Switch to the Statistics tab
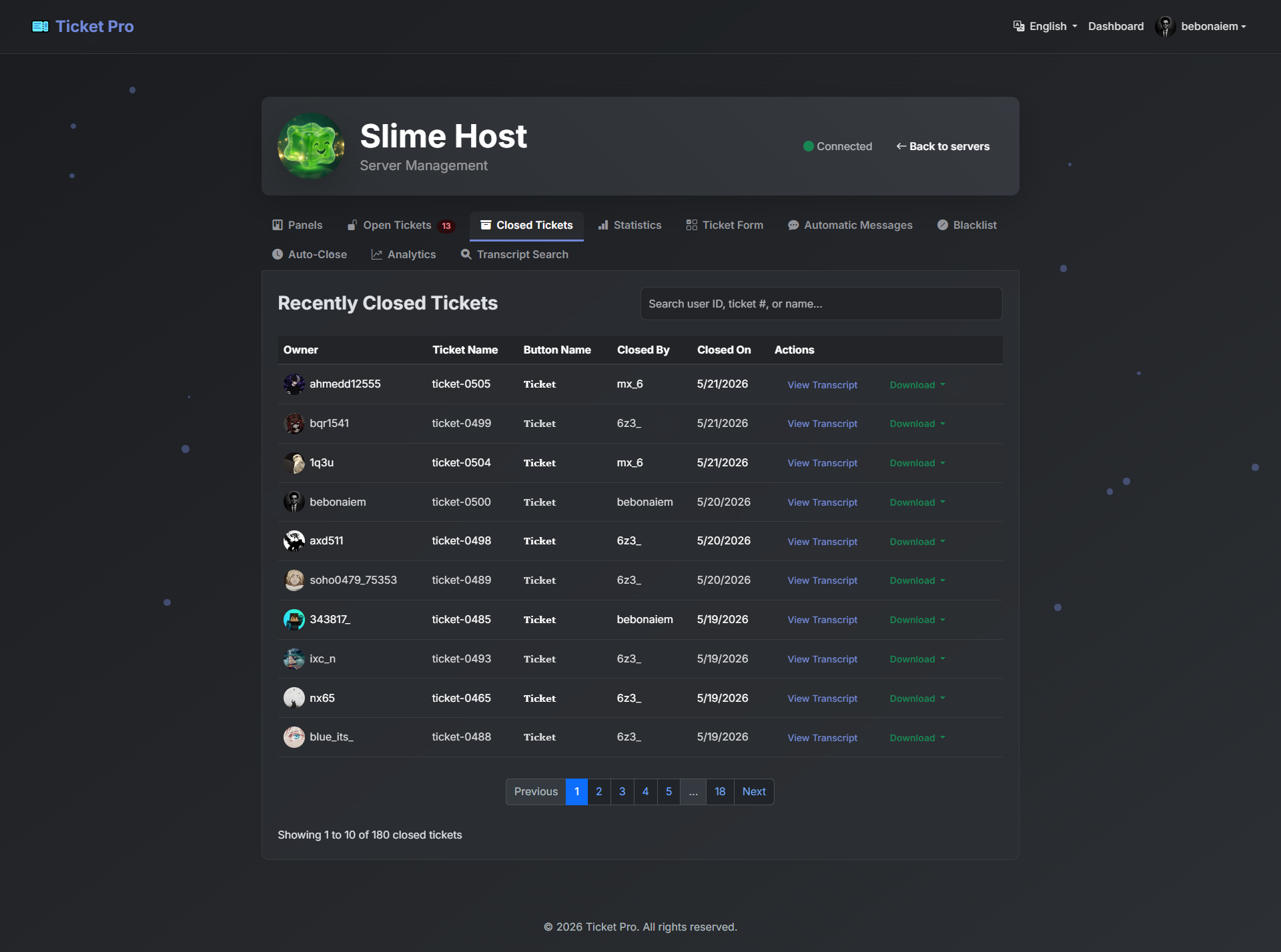This screenshot has width=1281, height=952. pyautogui.click(x=630, y=225)
